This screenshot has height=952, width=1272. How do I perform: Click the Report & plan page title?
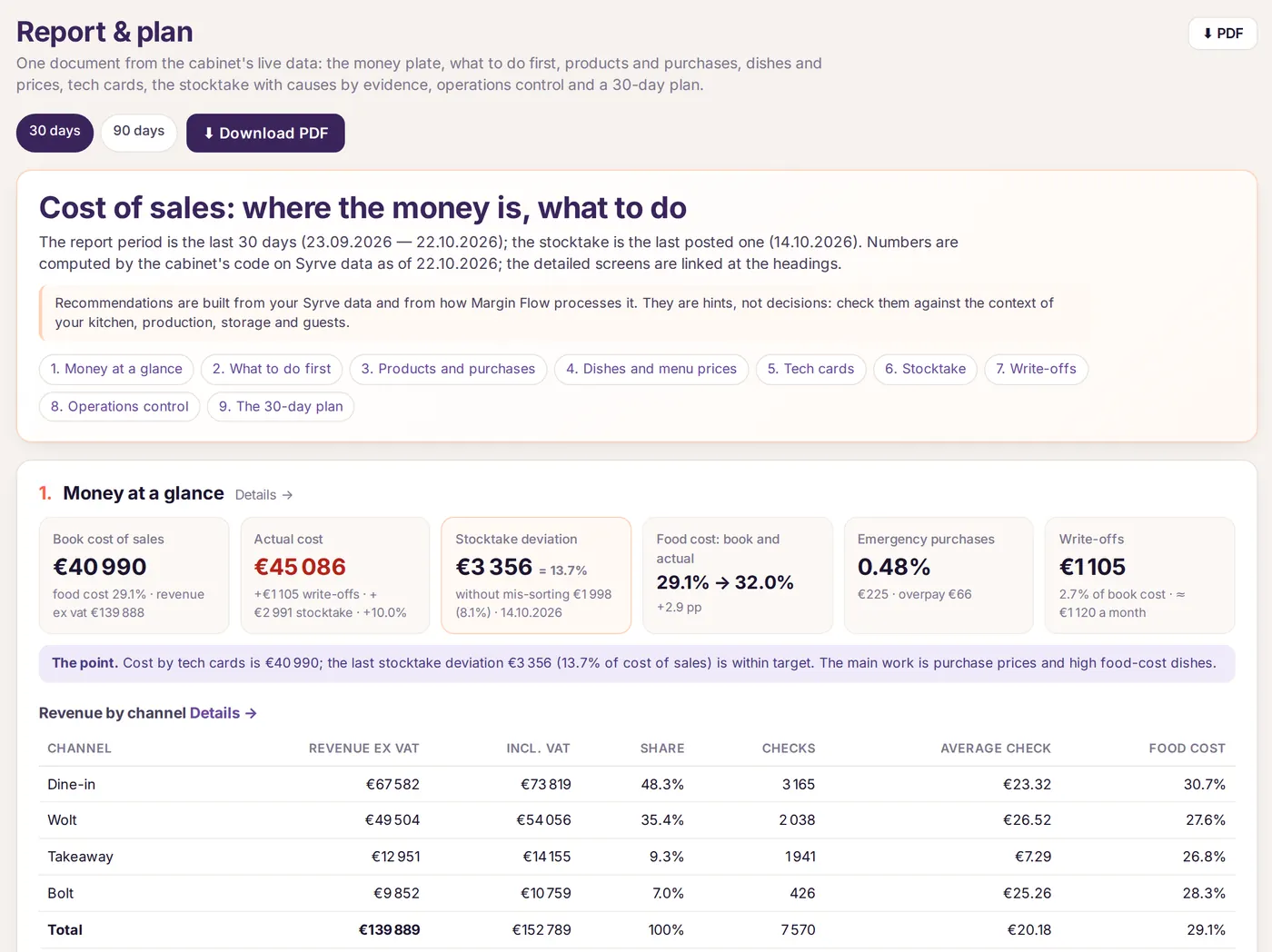click(x=104, y=32)
